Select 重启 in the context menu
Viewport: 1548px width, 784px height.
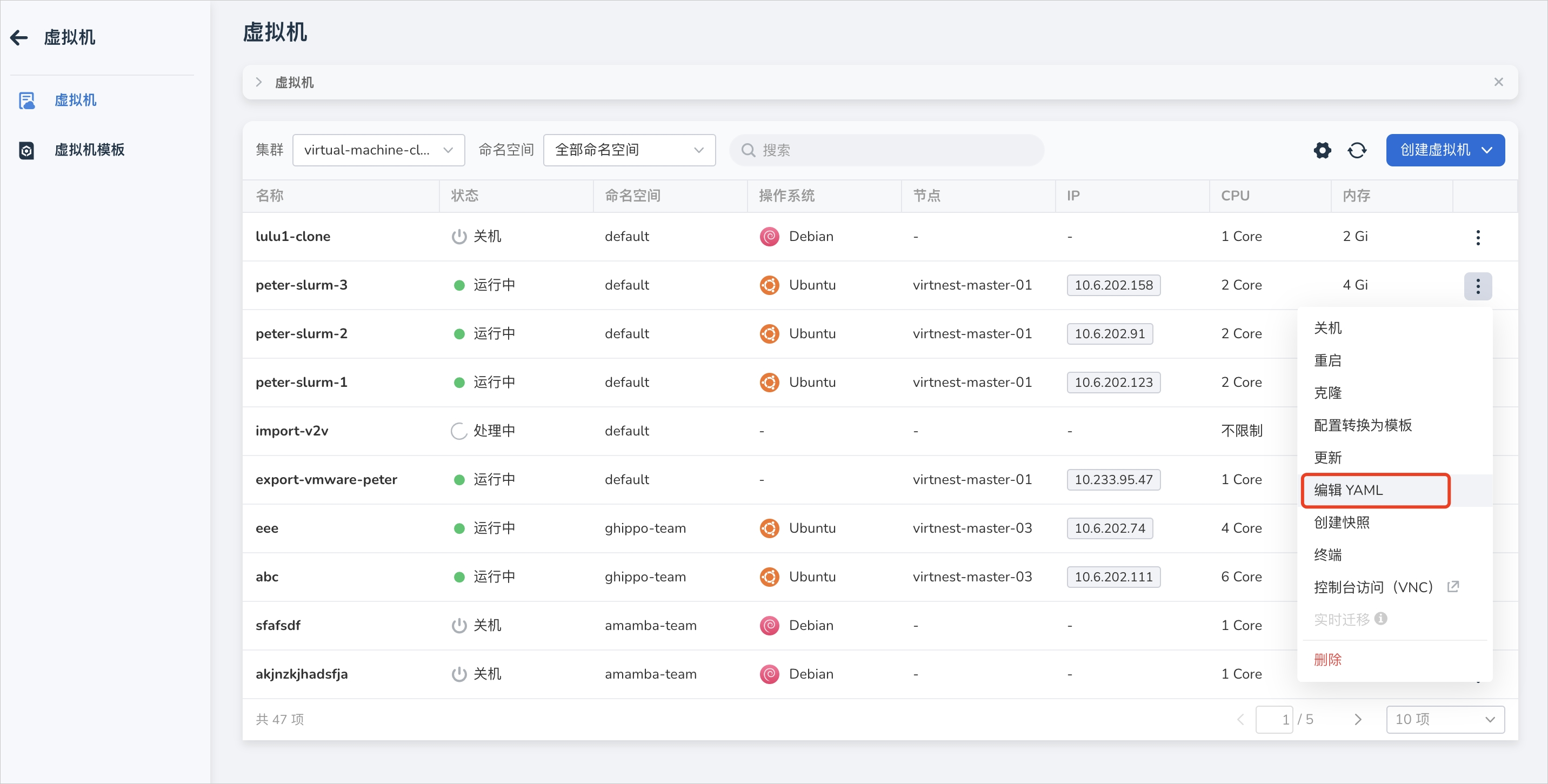coord(1394,360)
